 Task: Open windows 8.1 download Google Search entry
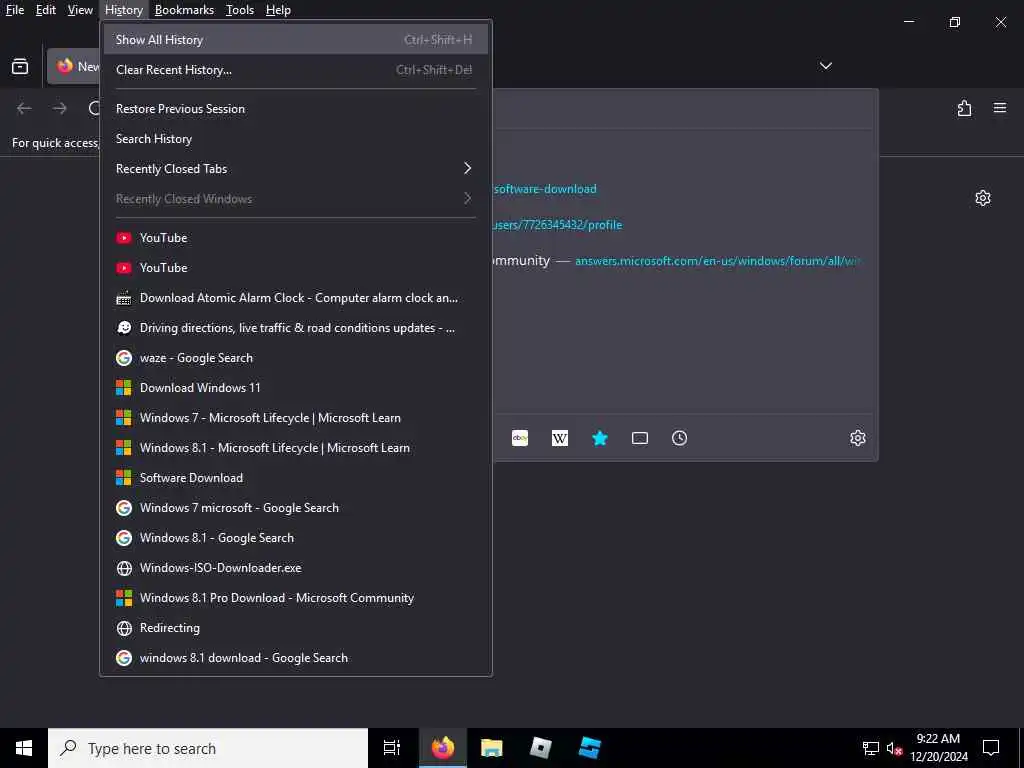click(x=295, y=659)
